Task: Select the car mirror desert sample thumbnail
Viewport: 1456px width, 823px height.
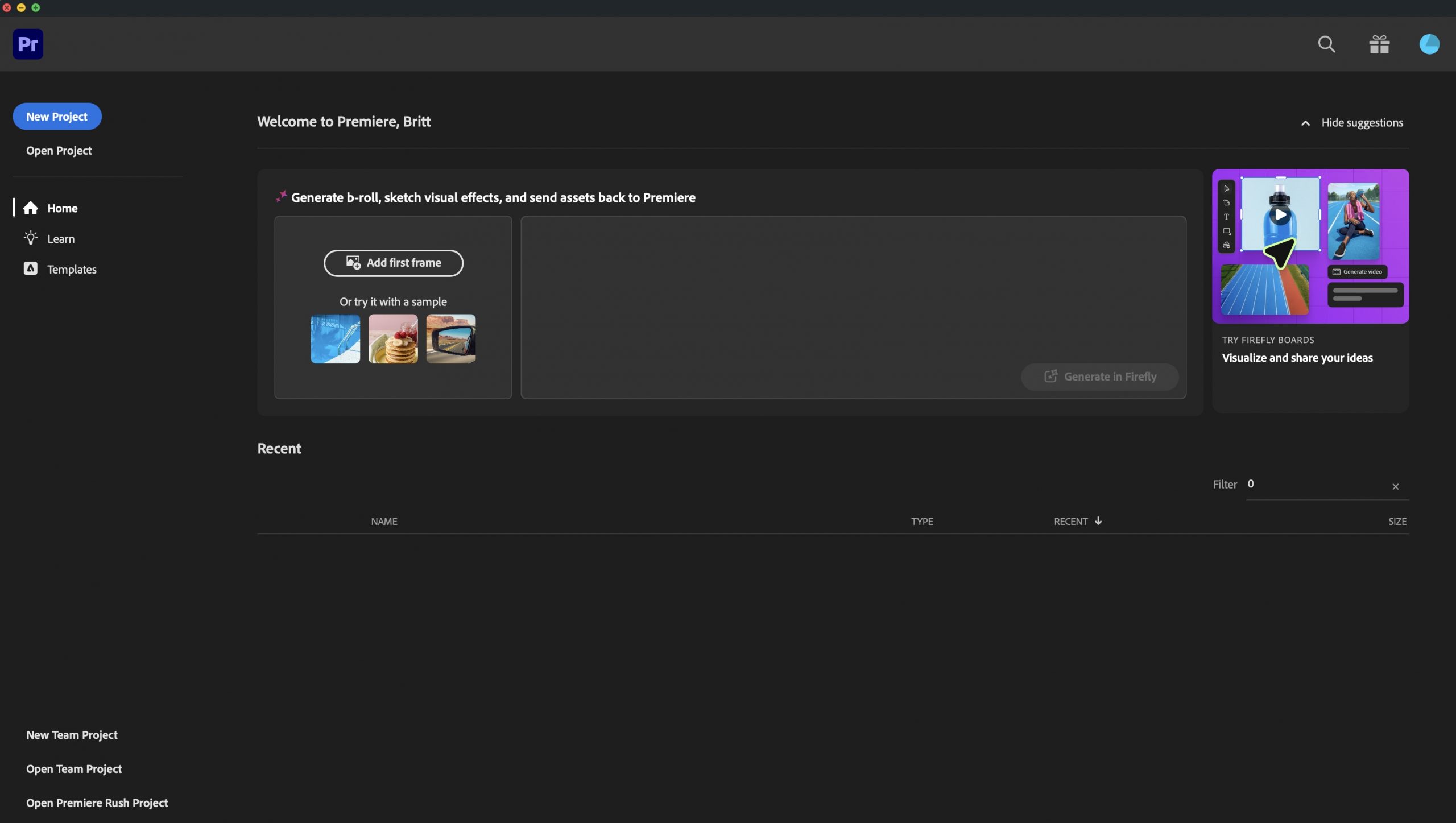Action: pos(451,339)
